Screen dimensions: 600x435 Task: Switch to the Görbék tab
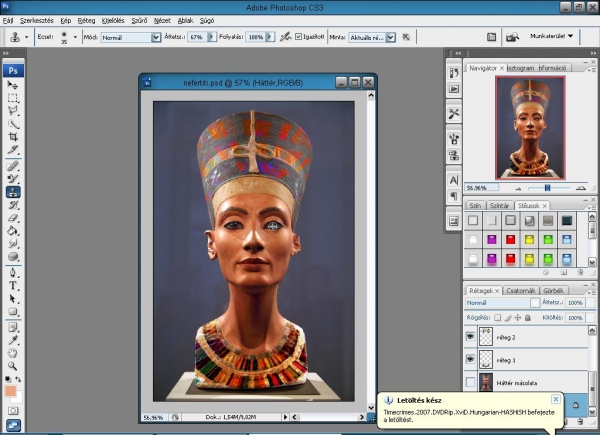click(x=553, y=290)
